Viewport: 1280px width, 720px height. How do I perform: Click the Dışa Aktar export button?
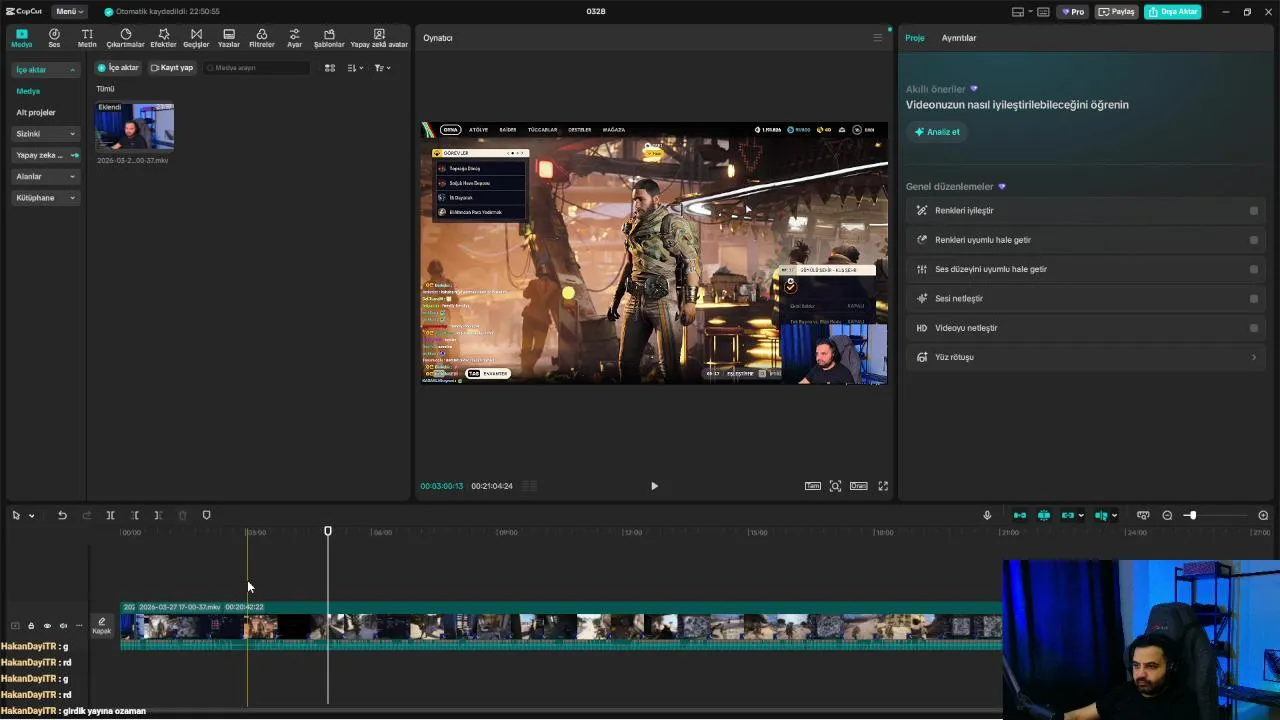1173,12
